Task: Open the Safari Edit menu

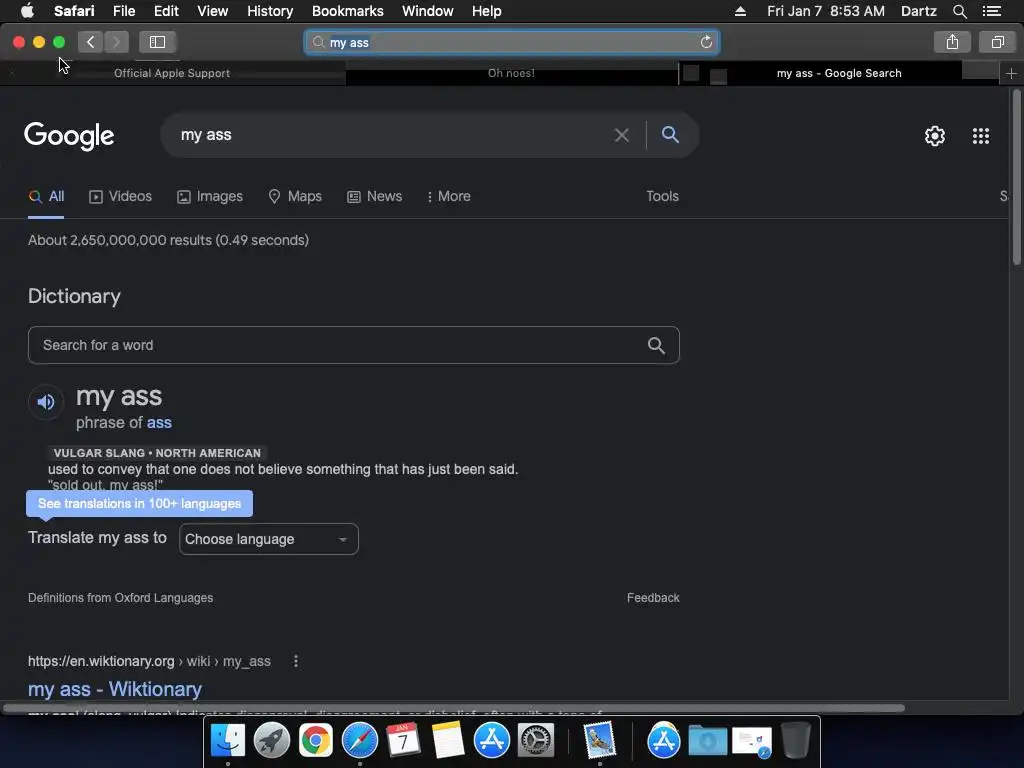Action: coord(166,11)
